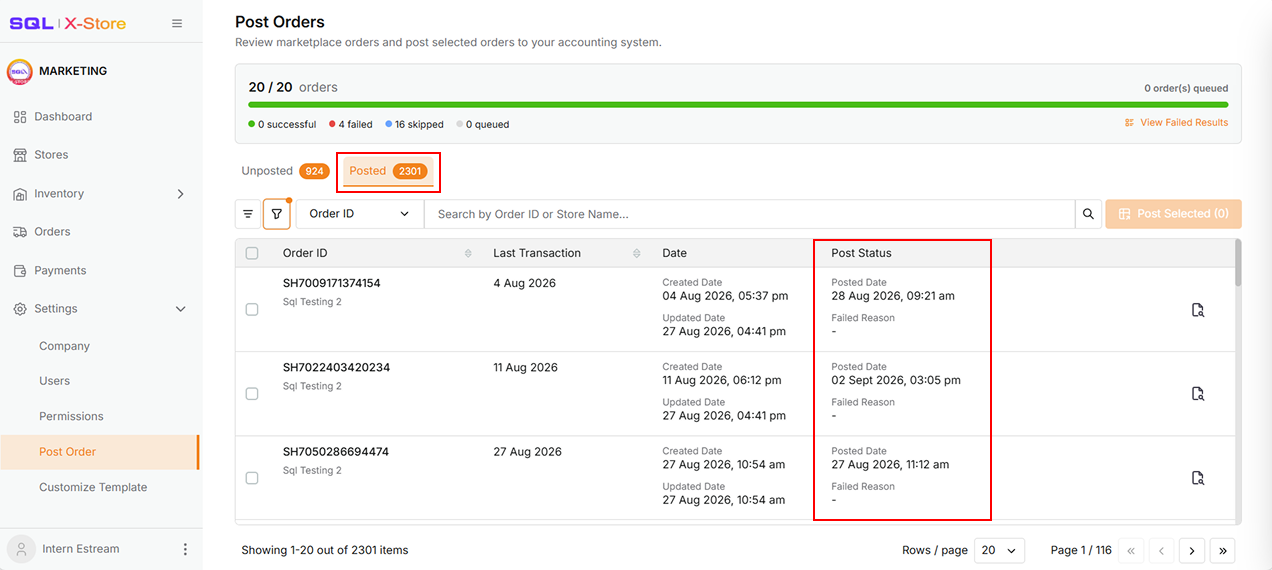Viewport: 1272px width, 570px height.
Task: Toggle the select-all header checkbox
Action: coord(252,254)
